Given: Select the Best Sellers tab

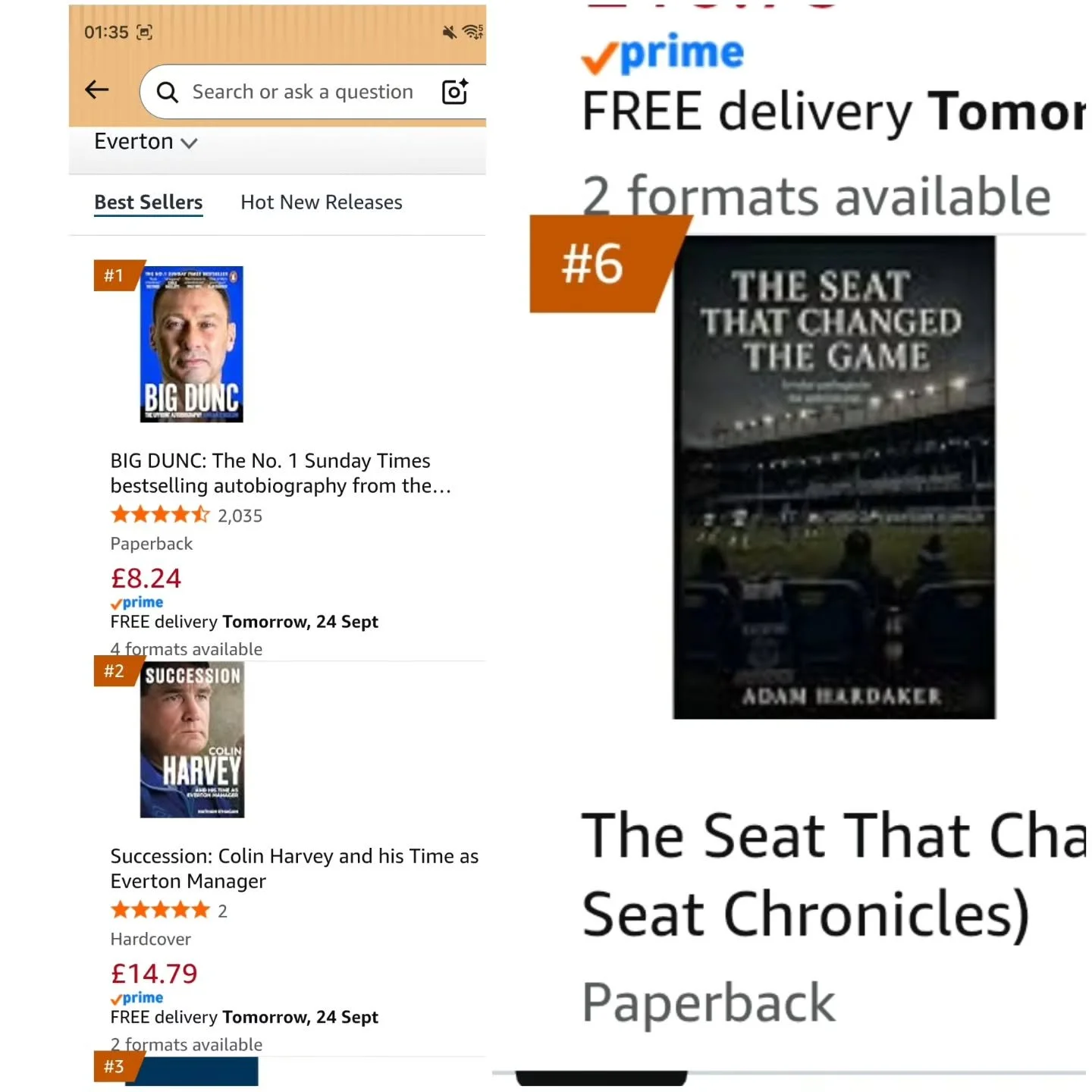Looking at the screenshot, I should tap(149, 202).
